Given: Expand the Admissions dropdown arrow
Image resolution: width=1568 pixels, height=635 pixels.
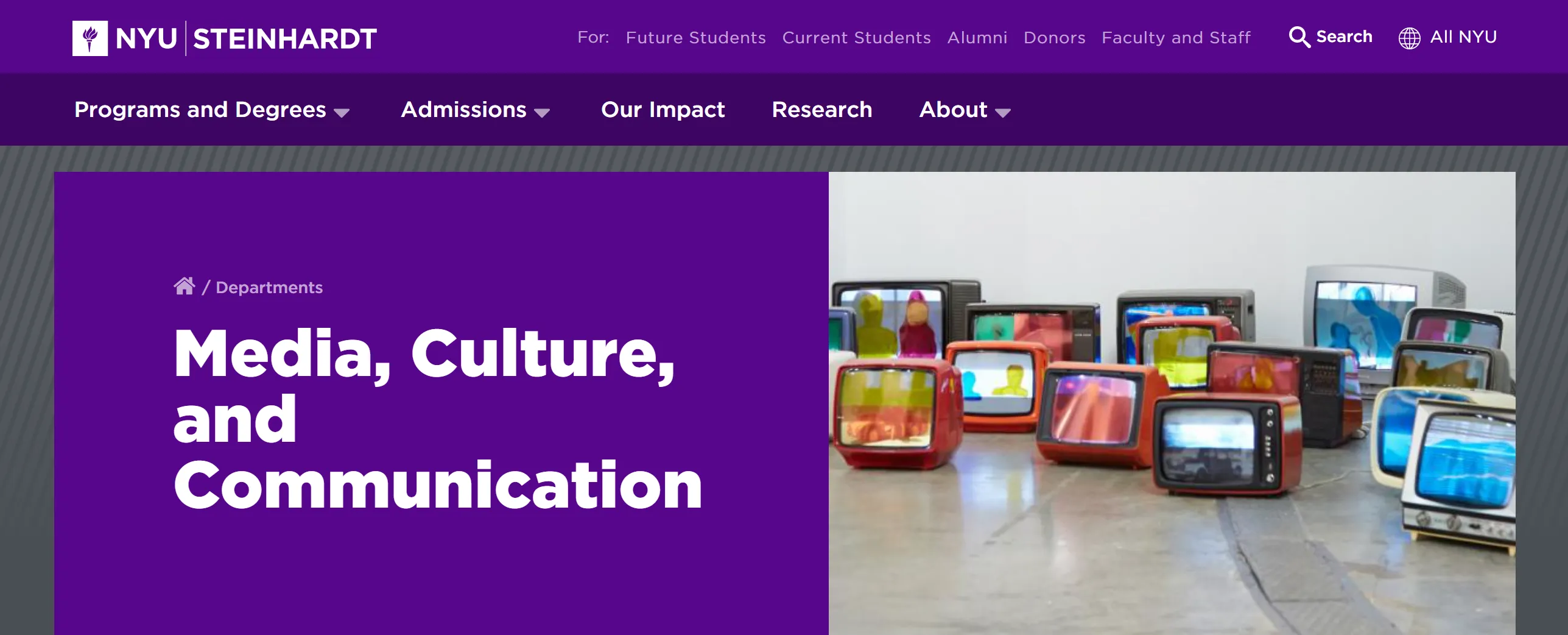Looking at the screenshot, I should tap(542, 113).
